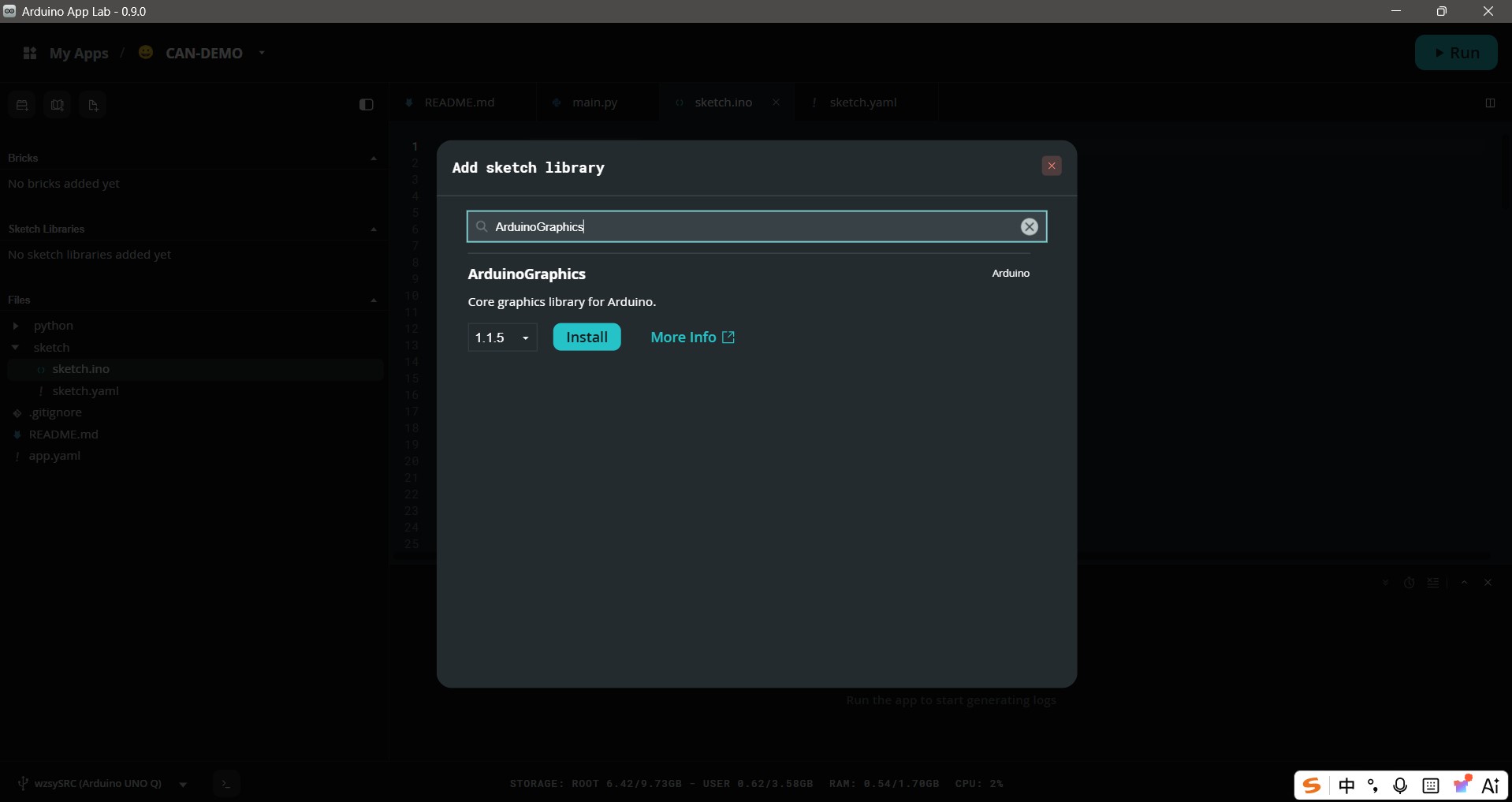
Task: Switch to the sketch.yaml tab
Action: 864,103
